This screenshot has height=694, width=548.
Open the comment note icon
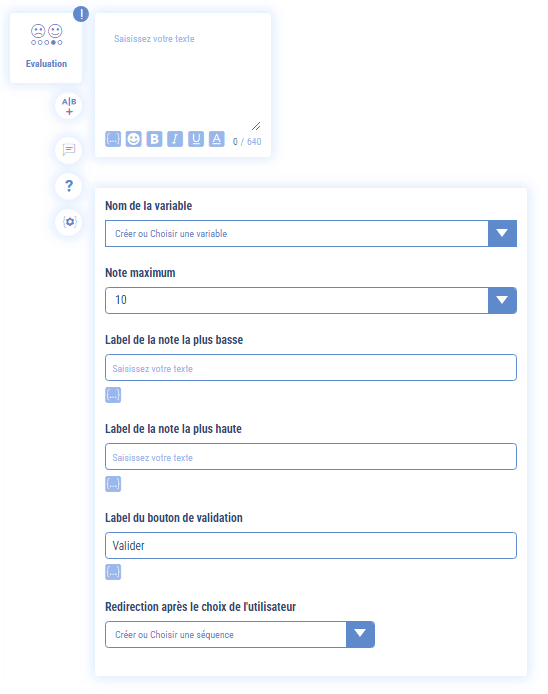69,150
